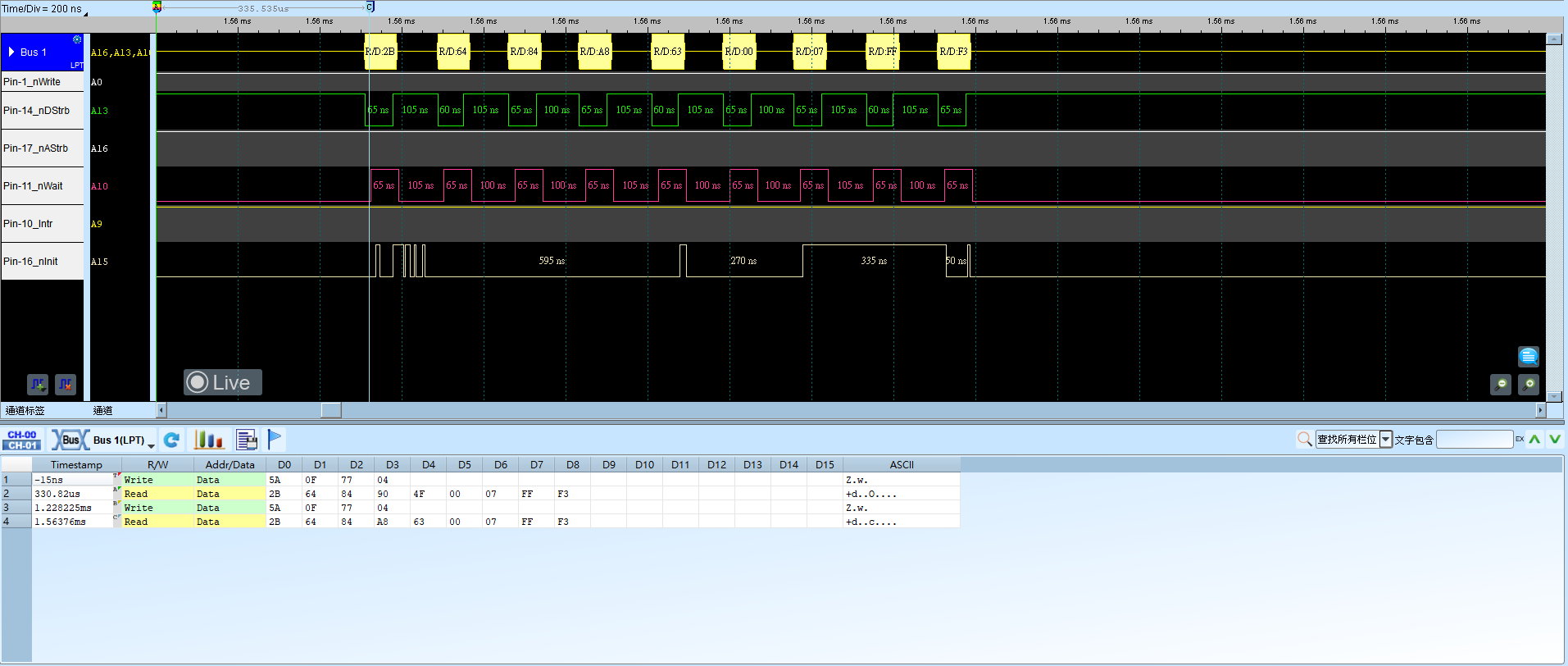Click the Addr/Data column header
Screen dimensions: 1568x666
pyautogui.click(x=230, y=465)
